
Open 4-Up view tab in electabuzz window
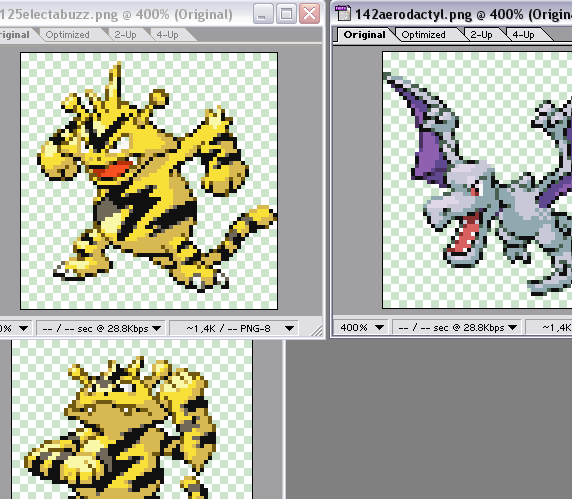pyautogui.click(x=170, y=35)
